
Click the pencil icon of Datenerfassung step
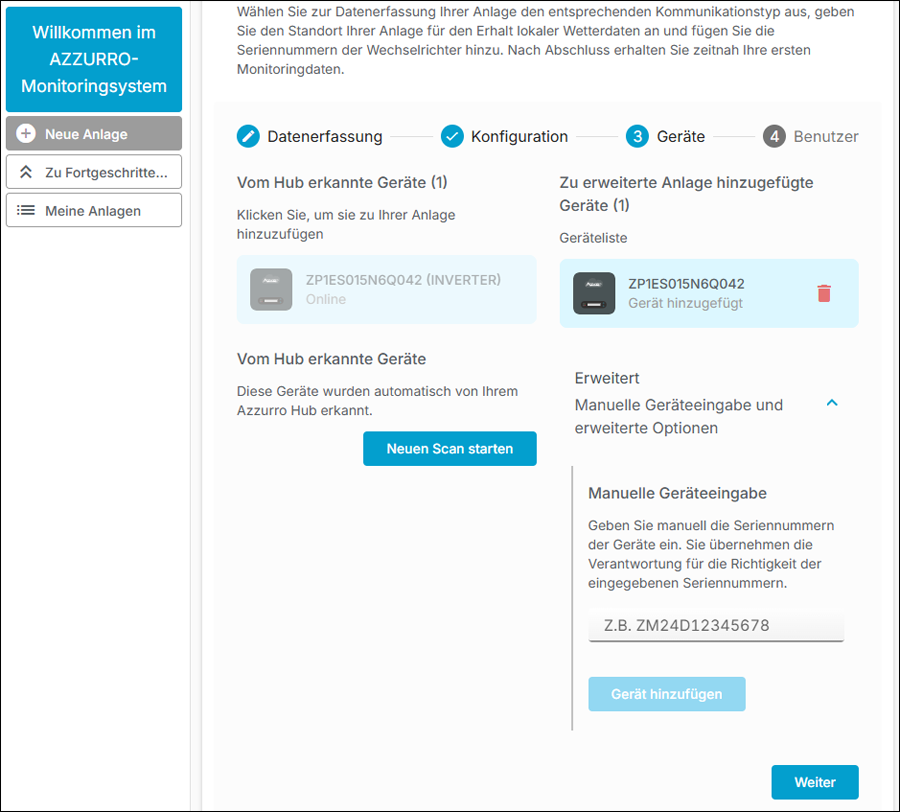tap(248, 137)
